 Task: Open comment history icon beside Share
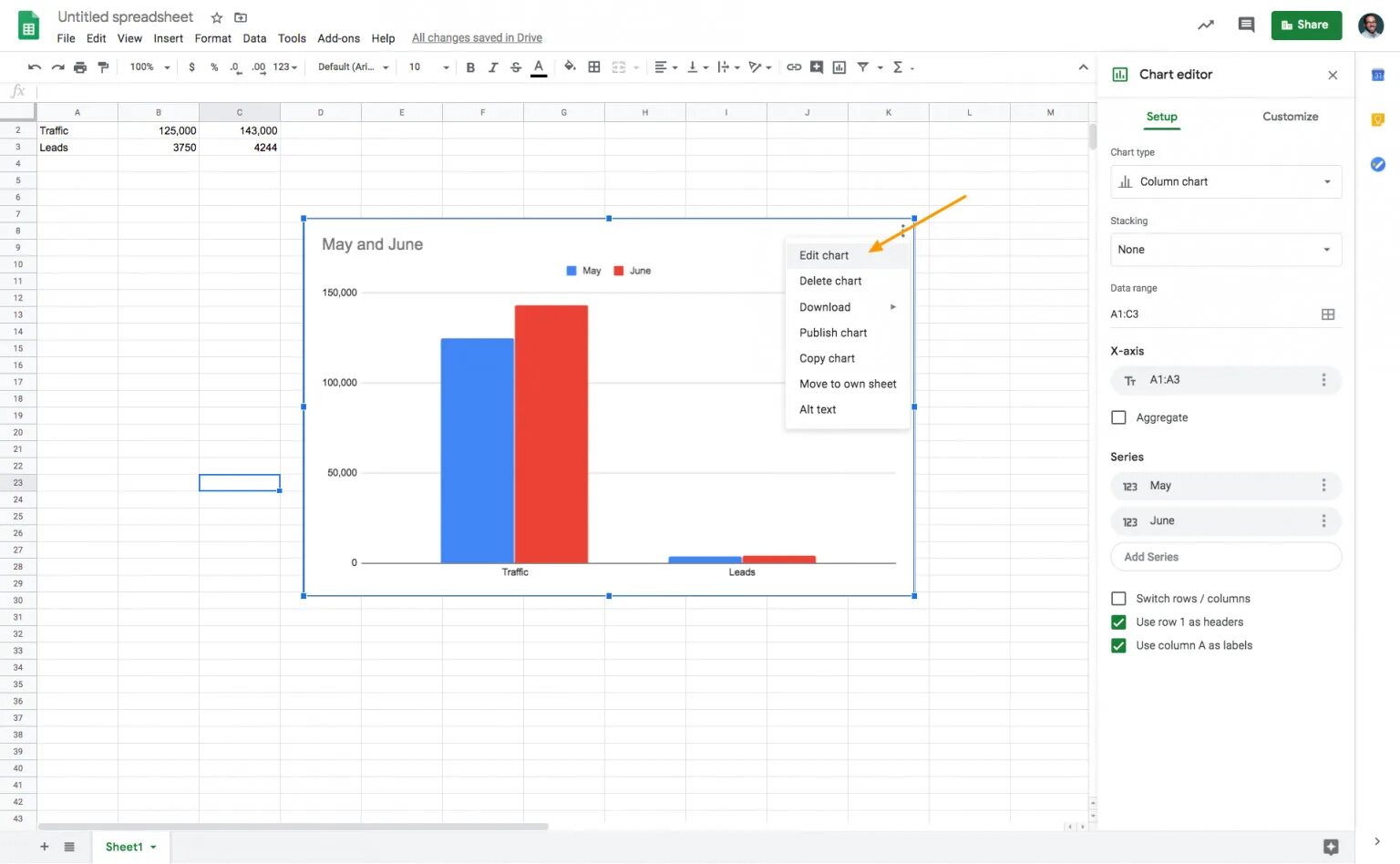tap(1246, 25)
